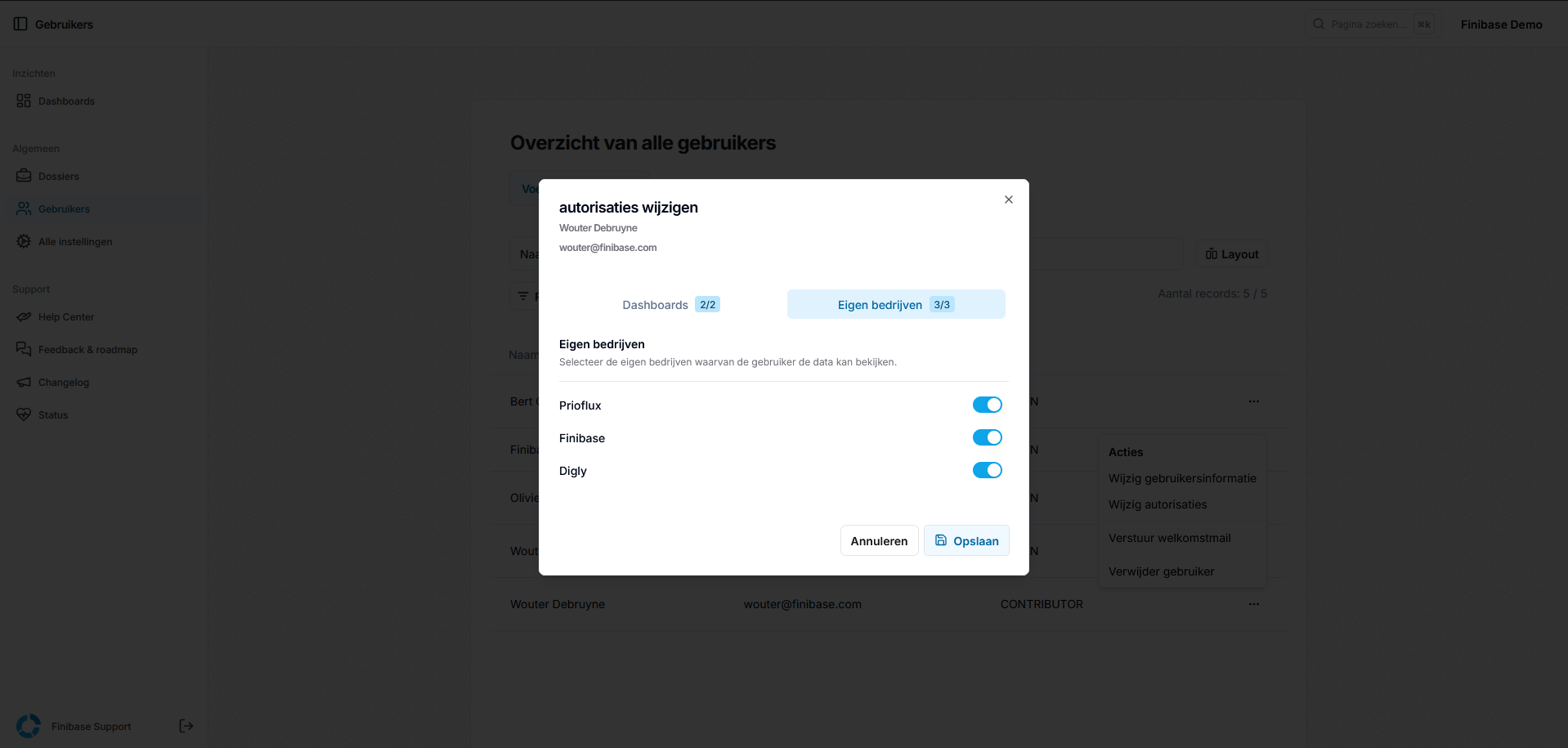Click the Layout button

[1232, 254]
